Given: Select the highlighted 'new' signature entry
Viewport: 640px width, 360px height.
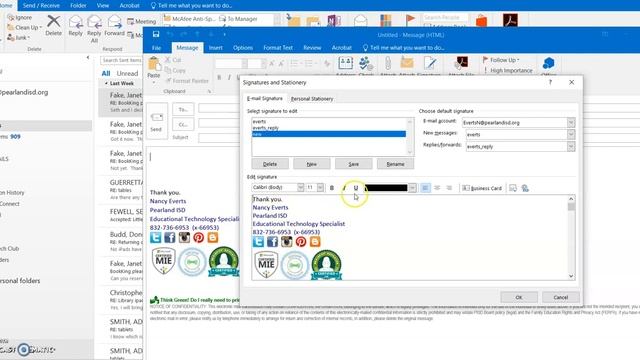Looking at the screenshot, I should [x=329, y=134].
